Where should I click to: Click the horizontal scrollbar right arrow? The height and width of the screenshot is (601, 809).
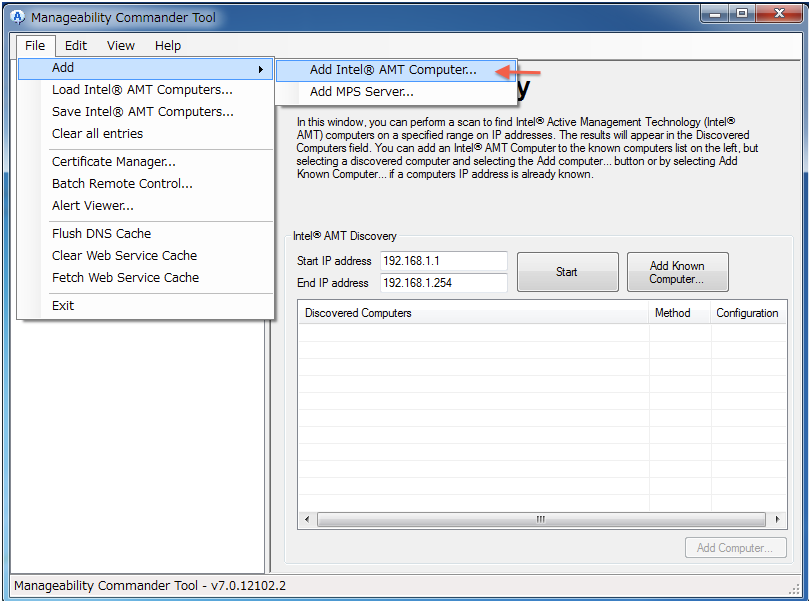click(778, 519)
